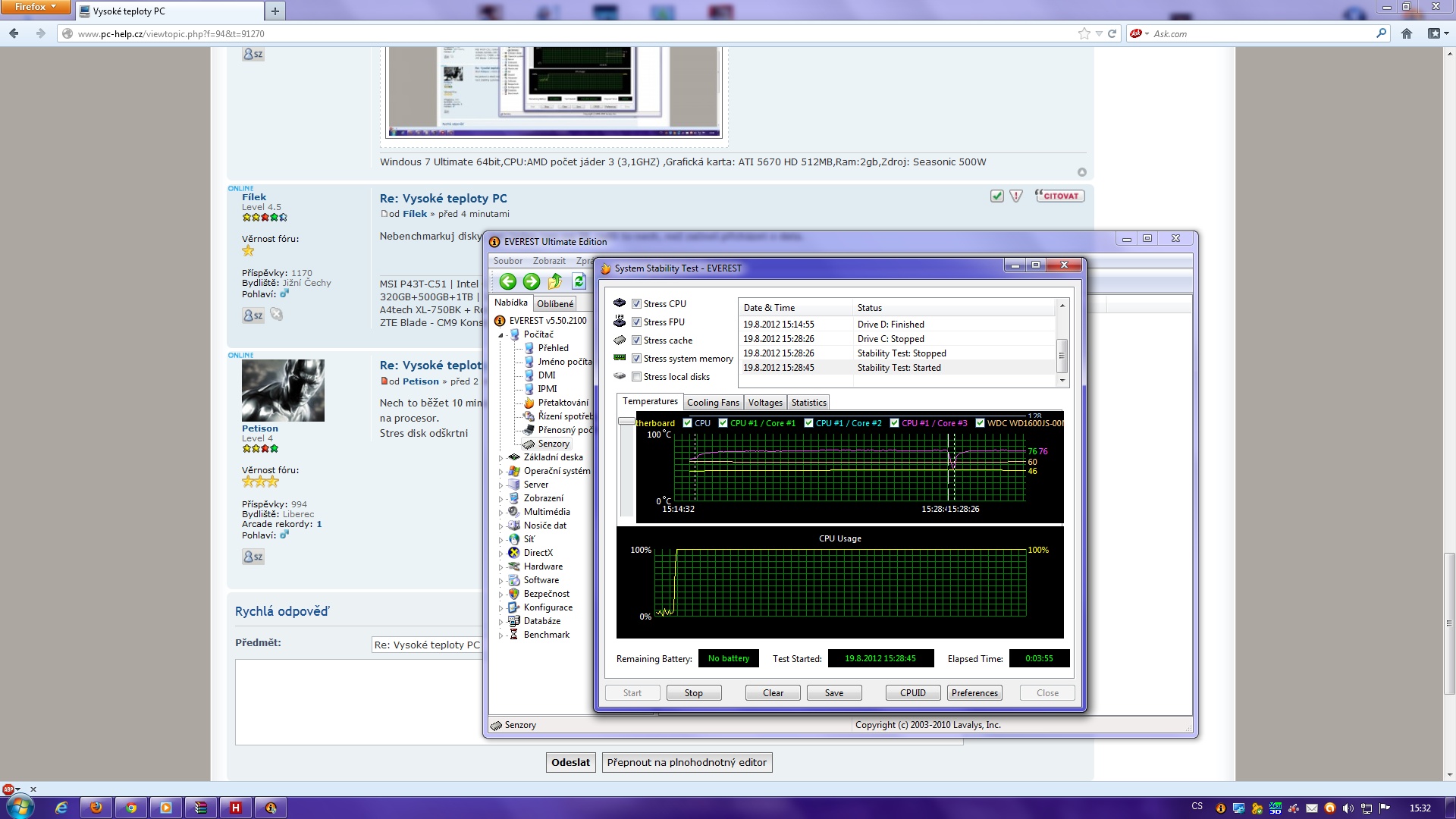Enable the Stress local disks checkbox
Screen dimensions: 1456x819
[x=637, y=377]
